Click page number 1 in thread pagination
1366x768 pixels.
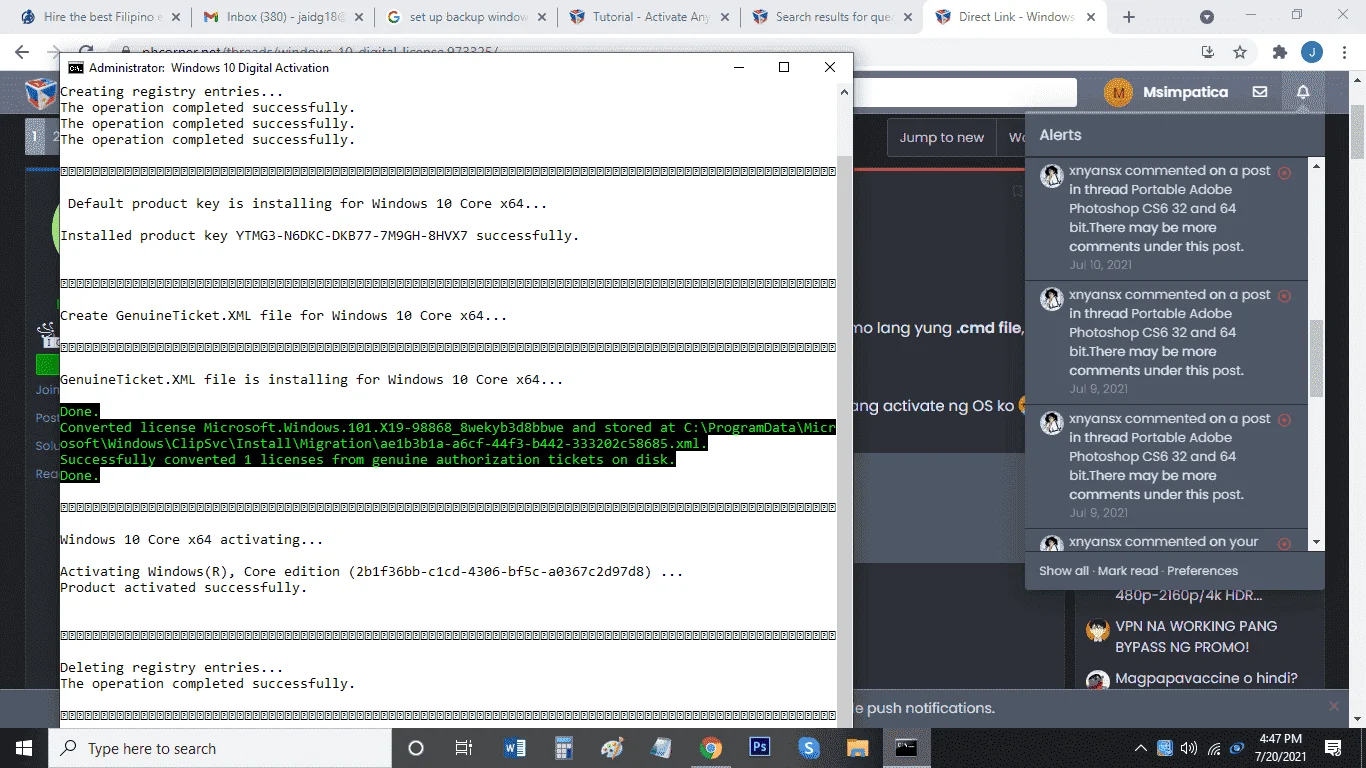coord(35,137)
